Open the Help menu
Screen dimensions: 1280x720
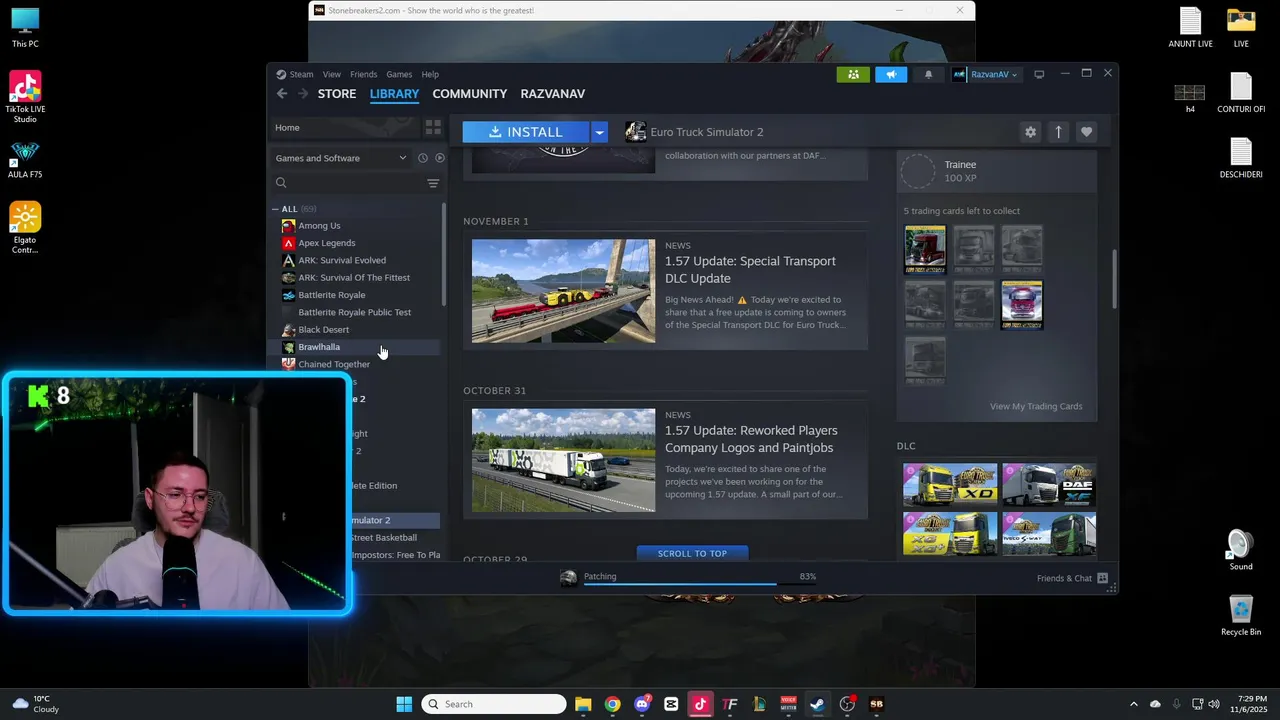(430, 74)
